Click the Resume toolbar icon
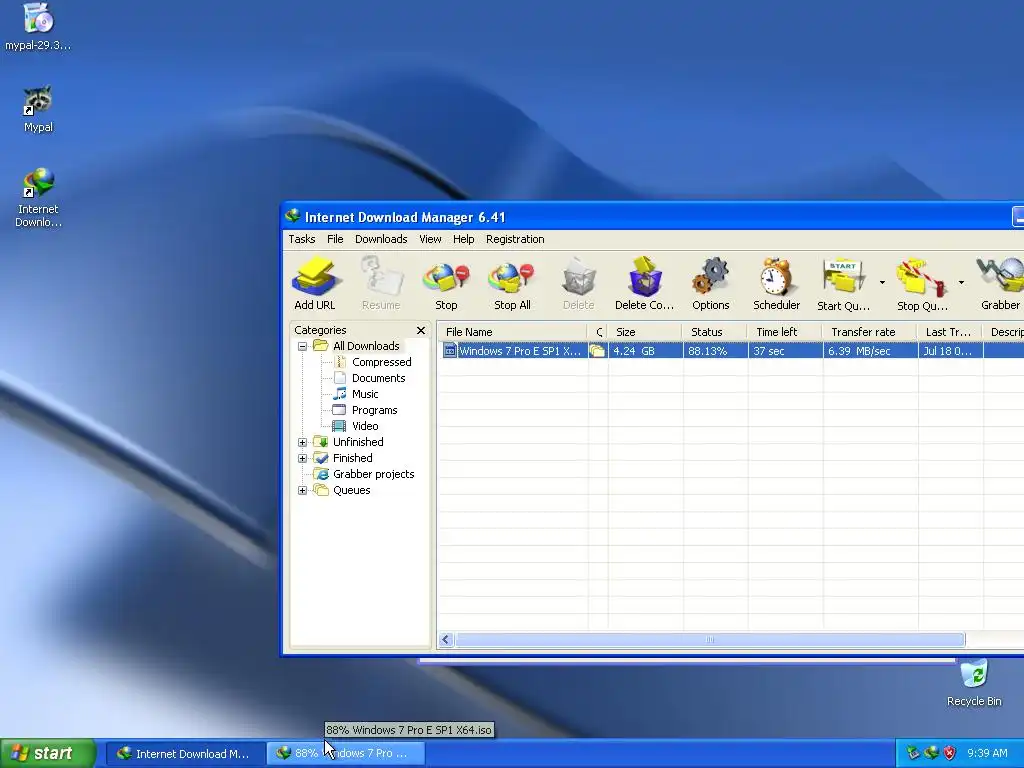The width and height of the screenshot is (1024, 768). [x=381, y=283]
